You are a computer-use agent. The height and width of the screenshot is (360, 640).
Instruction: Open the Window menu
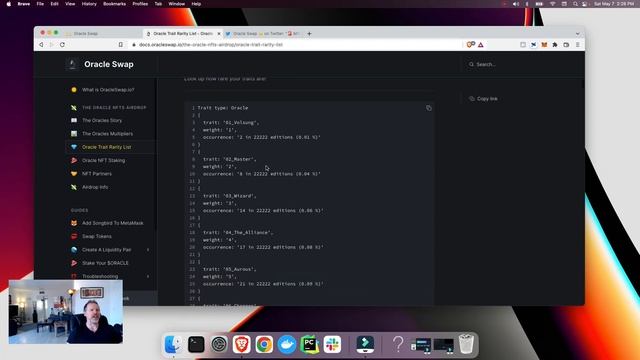[x=176, y=4]
